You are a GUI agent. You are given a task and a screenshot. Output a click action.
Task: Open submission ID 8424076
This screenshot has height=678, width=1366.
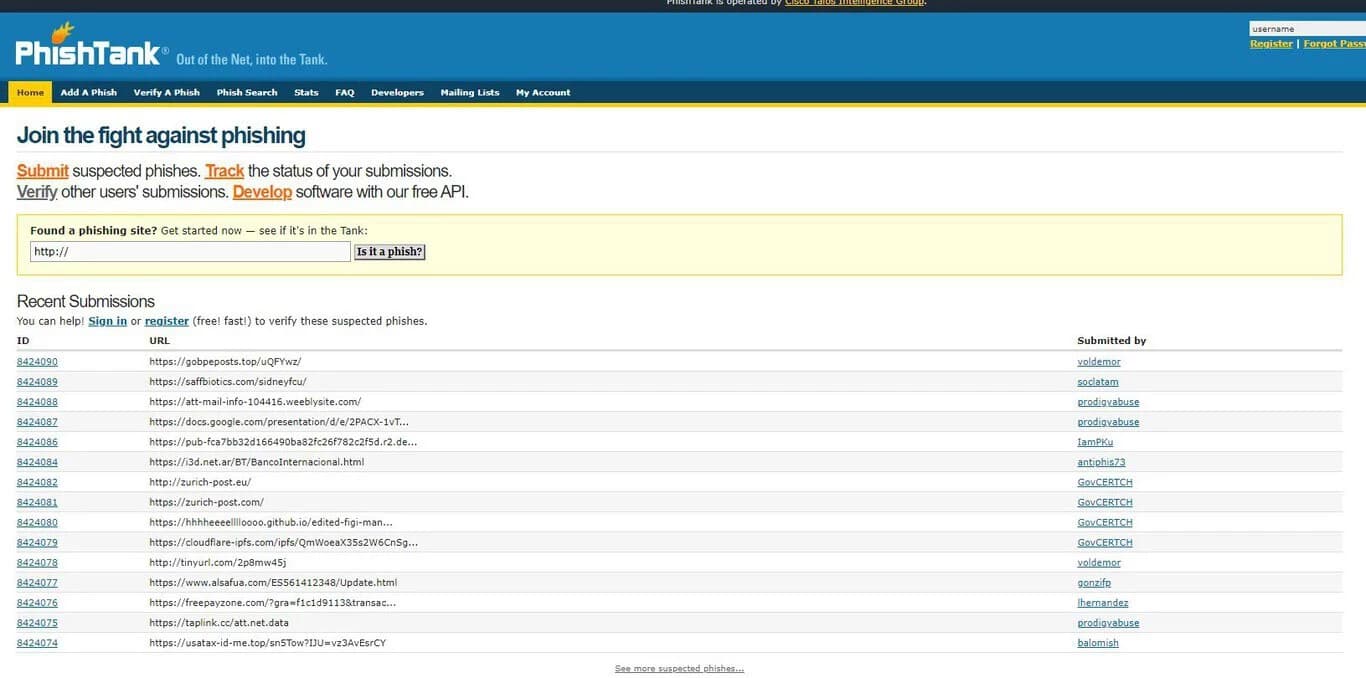coord(37,603)
